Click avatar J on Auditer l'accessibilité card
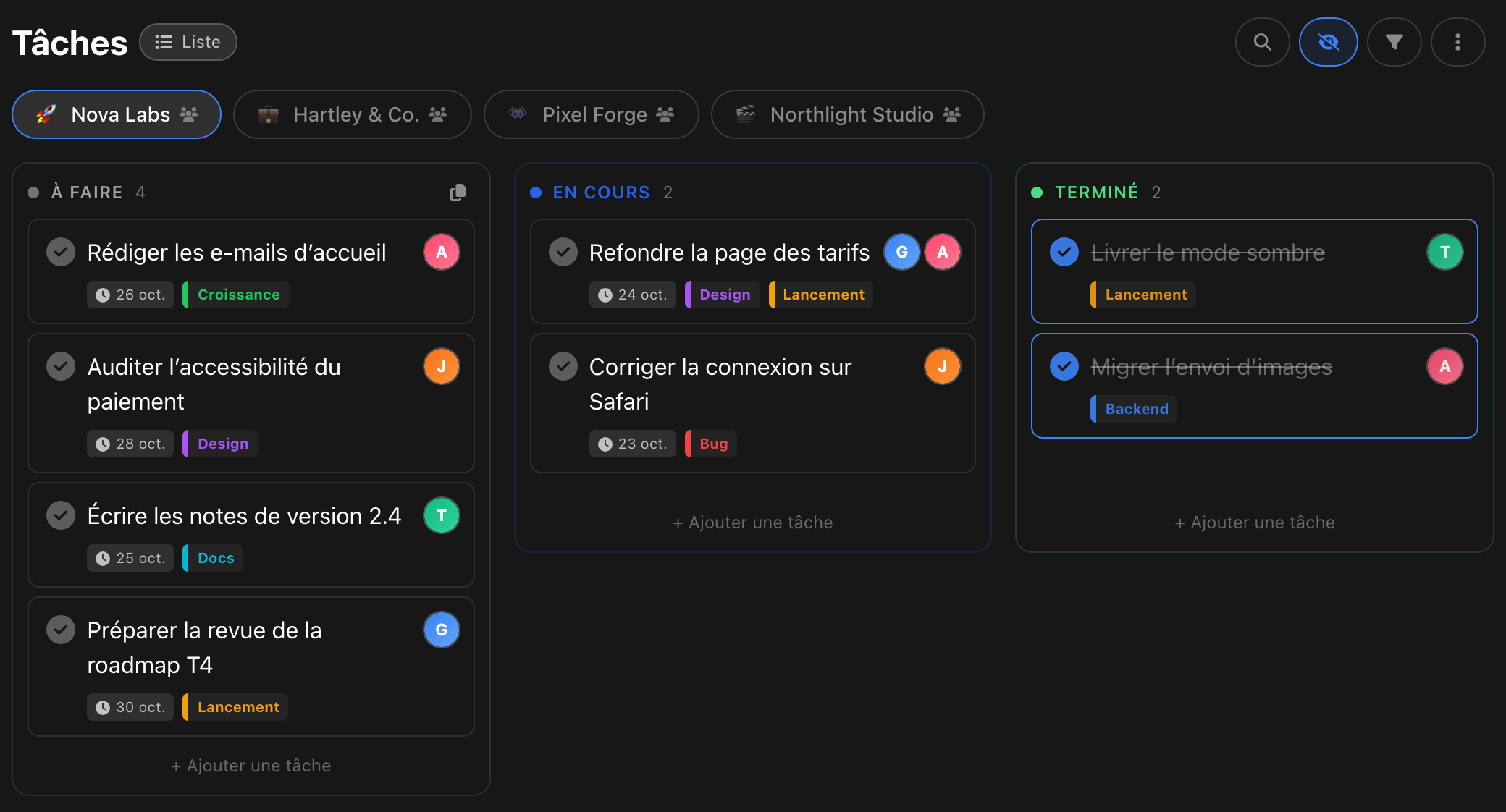The height and width of the screenshot is (812, 1506). 442,366
